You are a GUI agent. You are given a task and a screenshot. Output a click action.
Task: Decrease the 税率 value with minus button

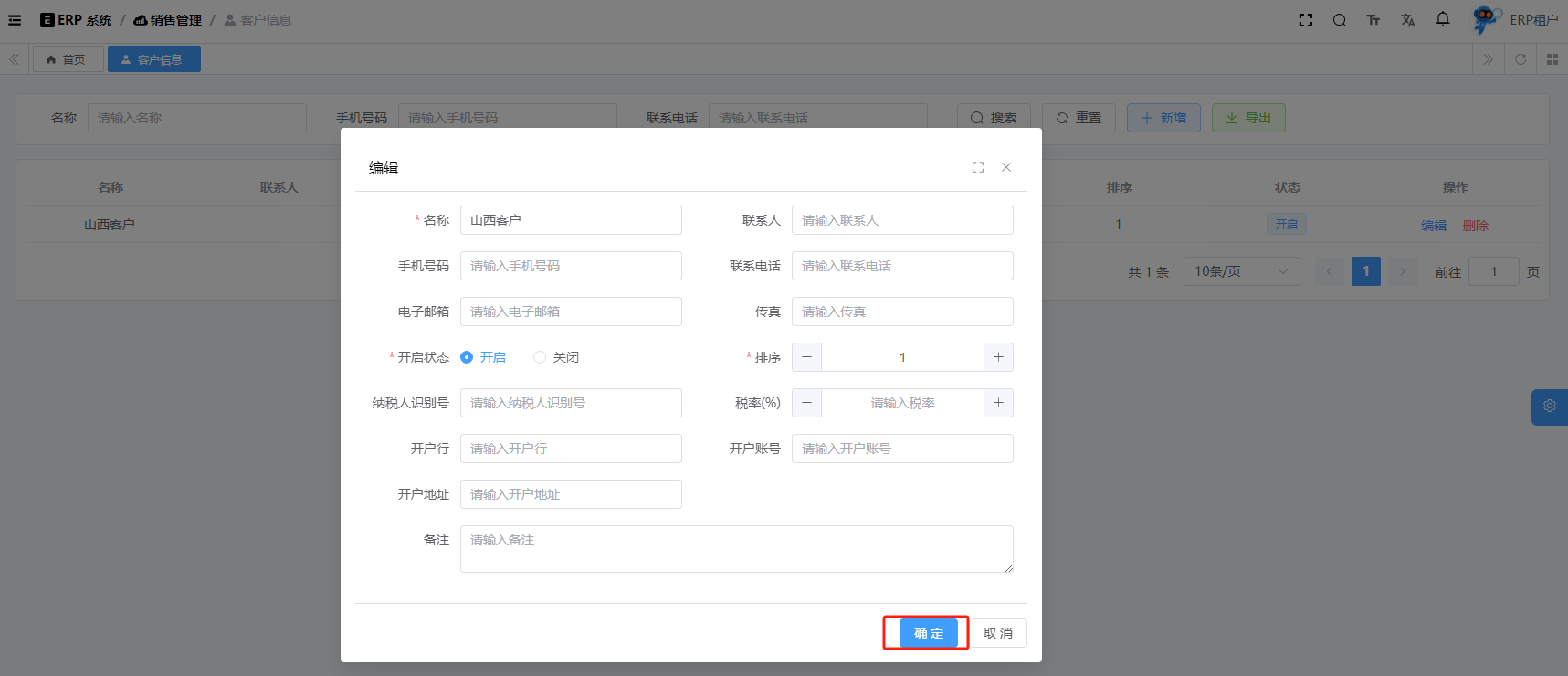[x=806, y=403]
